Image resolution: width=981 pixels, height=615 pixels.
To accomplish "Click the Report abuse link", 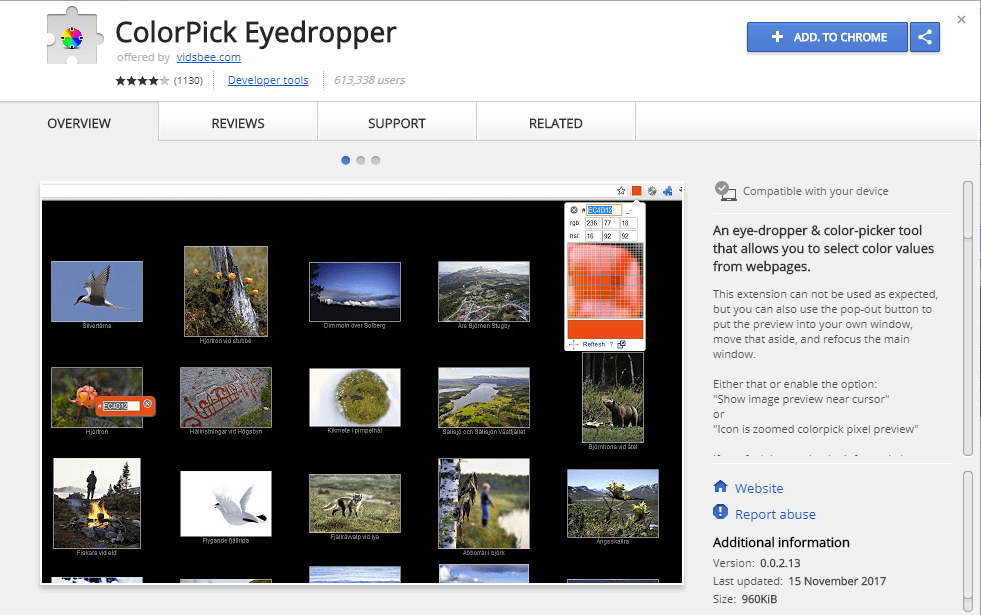I will 775,514.
